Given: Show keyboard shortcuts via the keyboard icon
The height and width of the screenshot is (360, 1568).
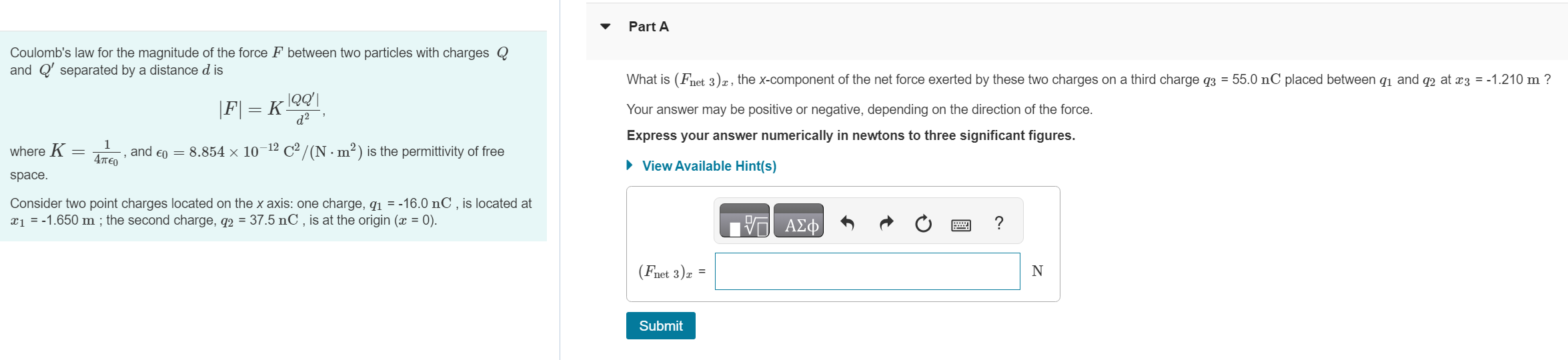Looking at the screenshot, I should click(960, 225).
